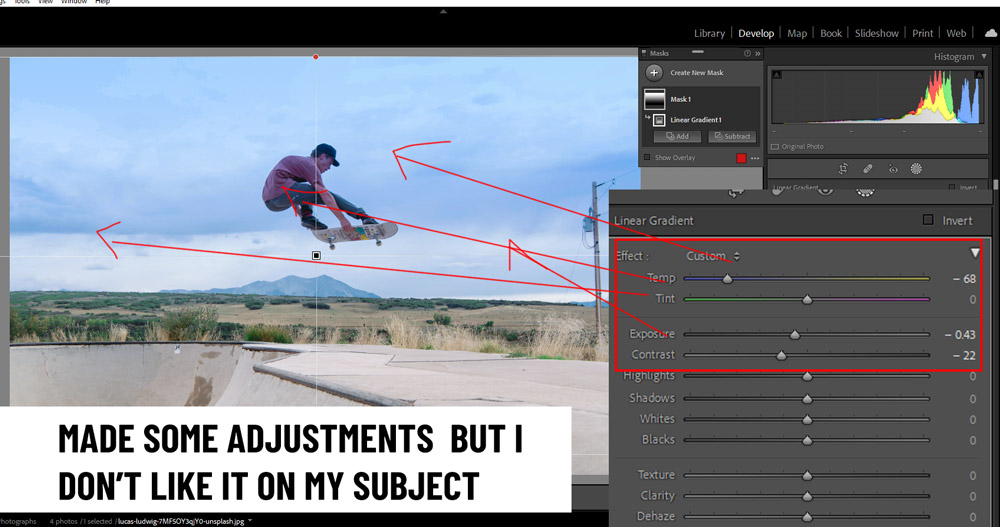Open Masks panel help icon
Image resolution: width=1000 pixels, height=527 pixels.
point(747,54)
